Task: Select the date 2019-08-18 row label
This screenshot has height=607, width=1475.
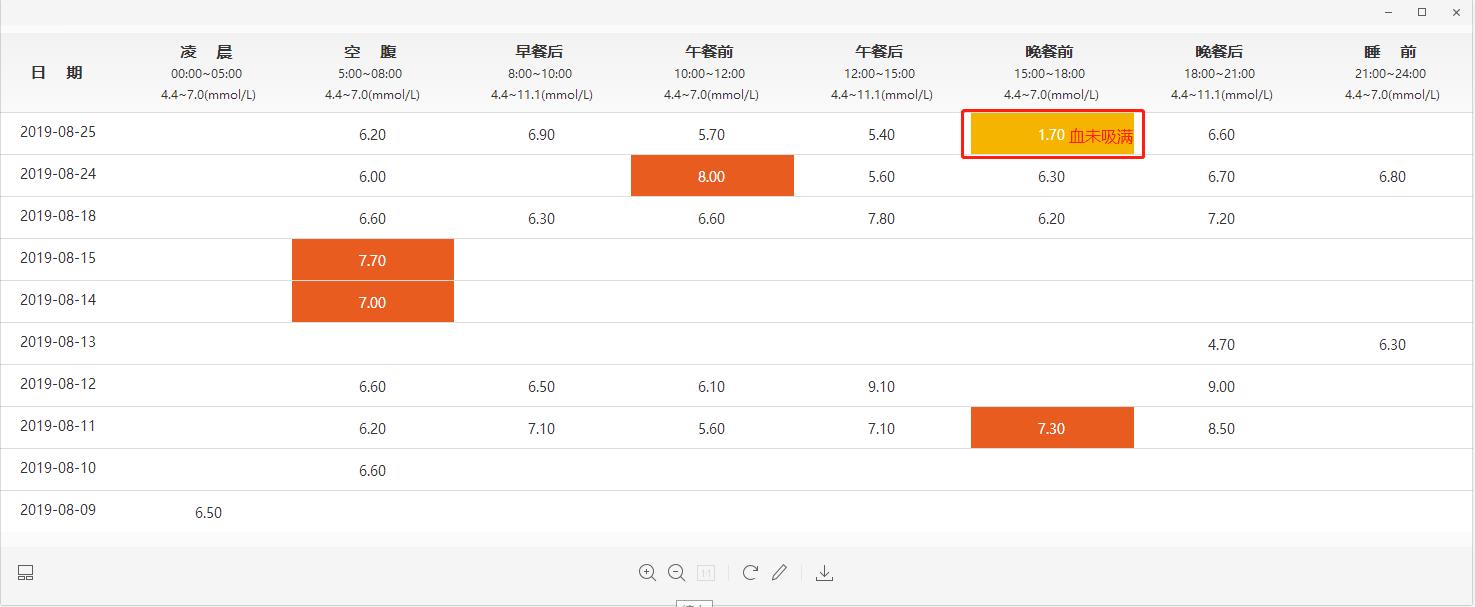Action: point(56,216)
